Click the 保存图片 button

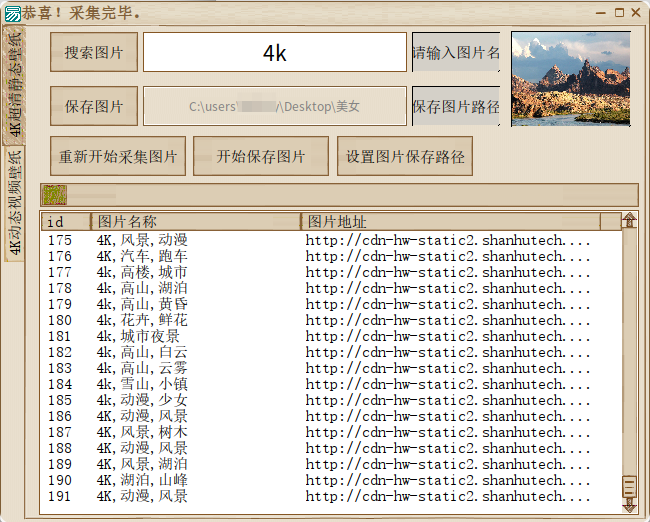pos(94,106)
